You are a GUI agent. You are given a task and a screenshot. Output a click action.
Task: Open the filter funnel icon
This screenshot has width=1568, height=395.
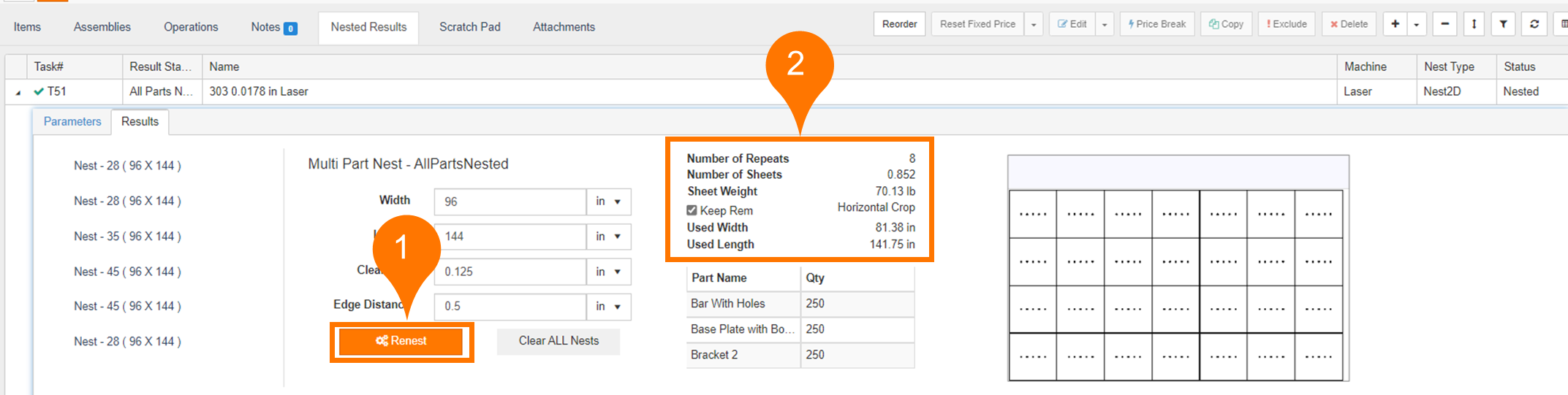1503,24
